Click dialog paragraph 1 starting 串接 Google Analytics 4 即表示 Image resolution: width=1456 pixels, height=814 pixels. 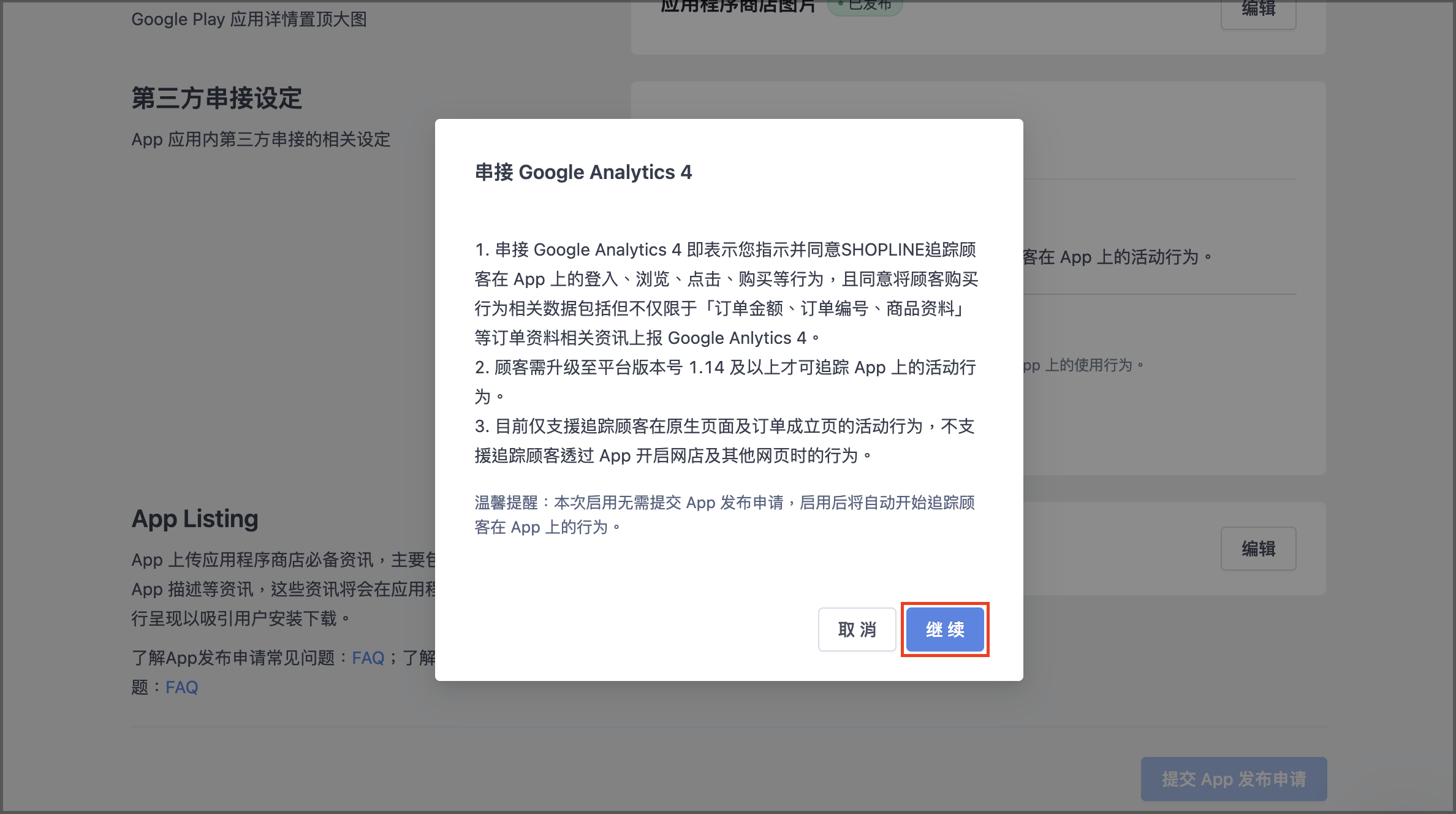726,294
